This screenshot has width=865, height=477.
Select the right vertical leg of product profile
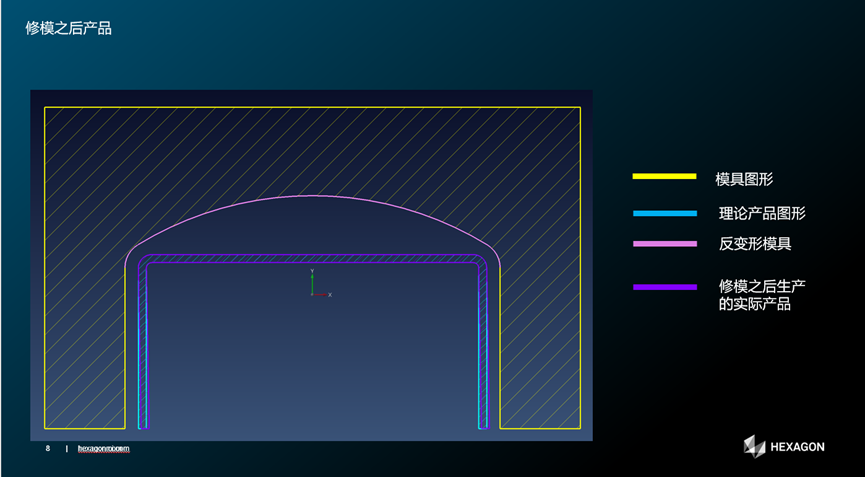click(483, 350)
